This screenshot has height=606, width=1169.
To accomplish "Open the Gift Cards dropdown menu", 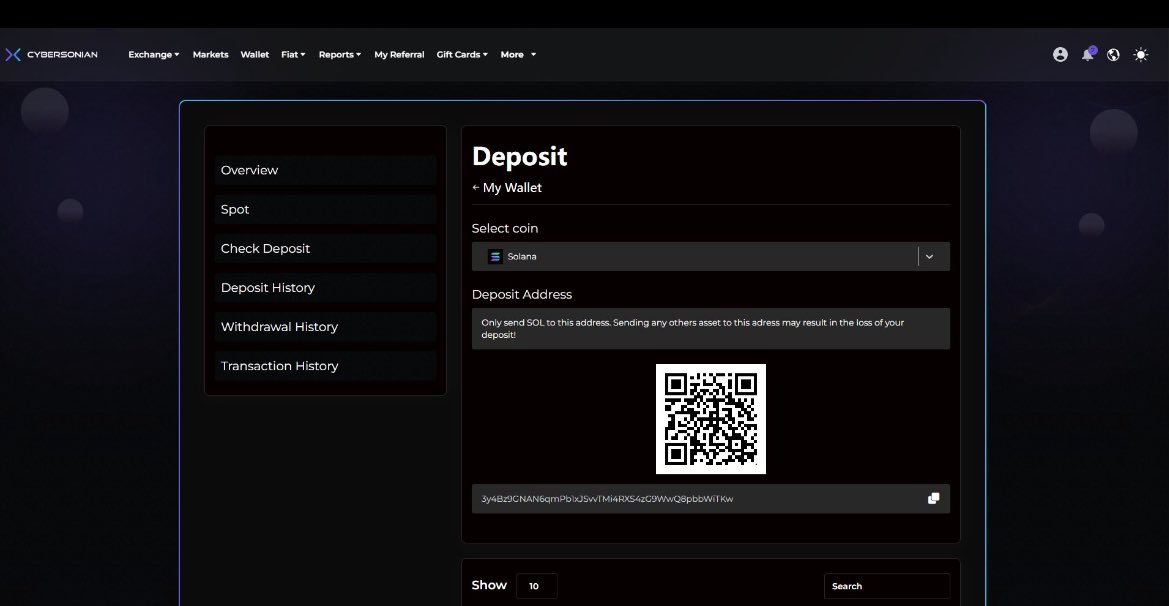I will (x=462, y=54).
